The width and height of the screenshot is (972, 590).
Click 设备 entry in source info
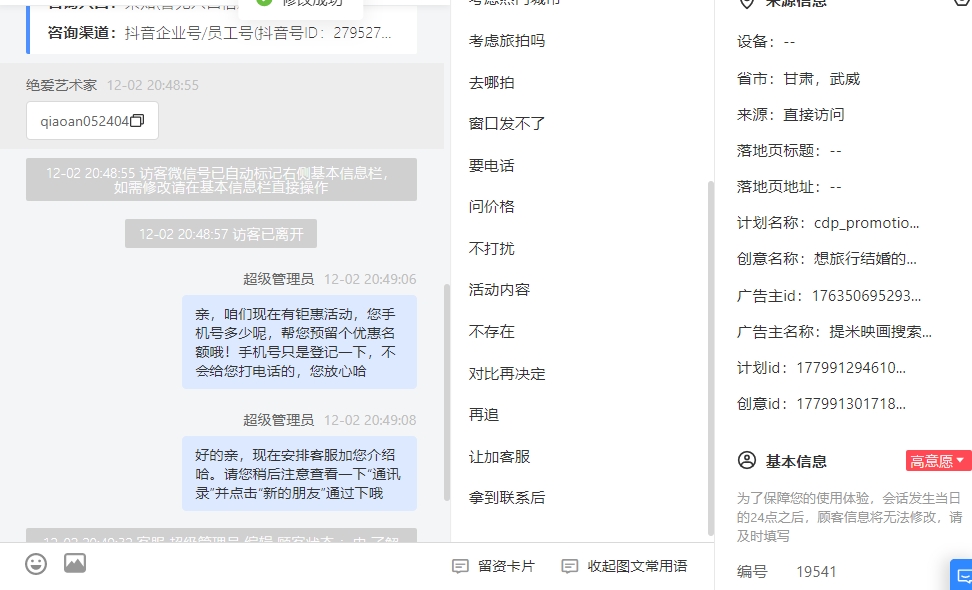click(766, 42)
